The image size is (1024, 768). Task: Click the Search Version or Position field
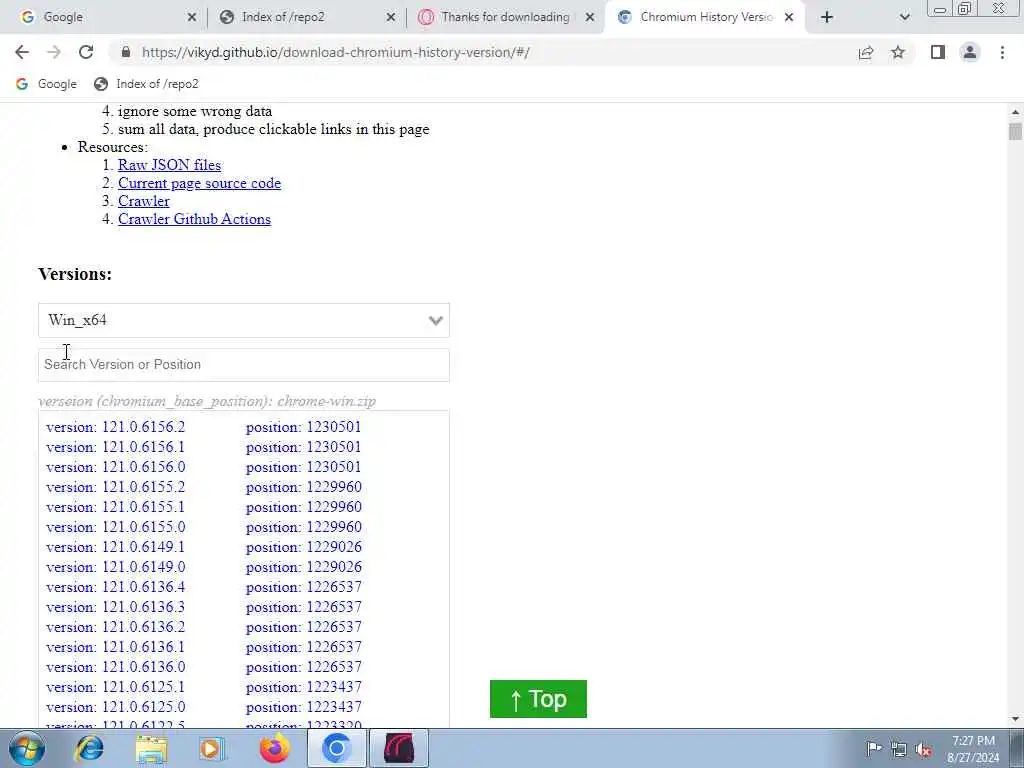pyautogui.click(x=244, y=364)
